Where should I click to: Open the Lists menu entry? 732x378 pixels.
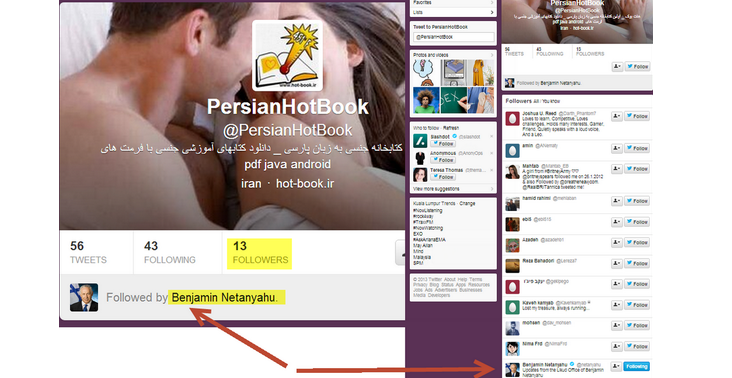(x=453, y=12)
